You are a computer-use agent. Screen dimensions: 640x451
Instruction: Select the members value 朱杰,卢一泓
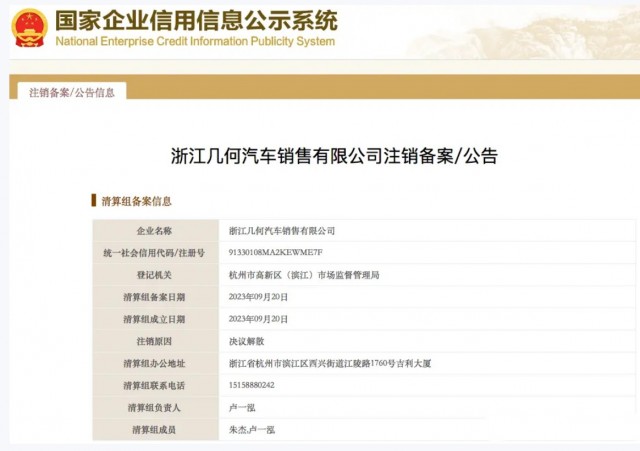click(252, 429)
